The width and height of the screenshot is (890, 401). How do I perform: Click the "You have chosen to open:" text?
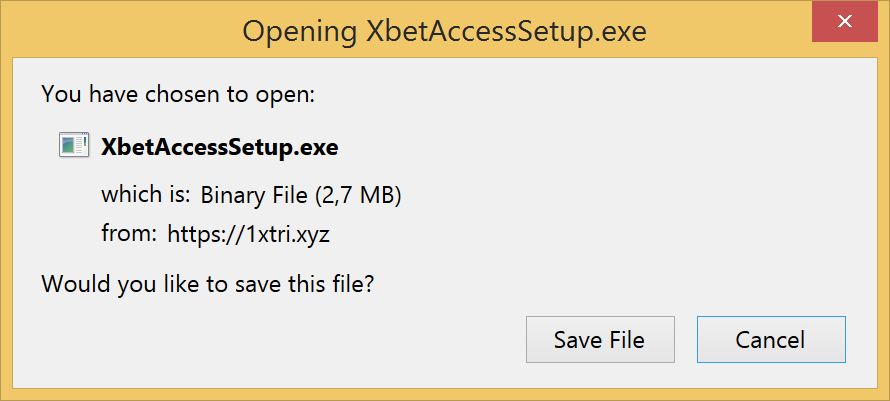pos(178,95)
